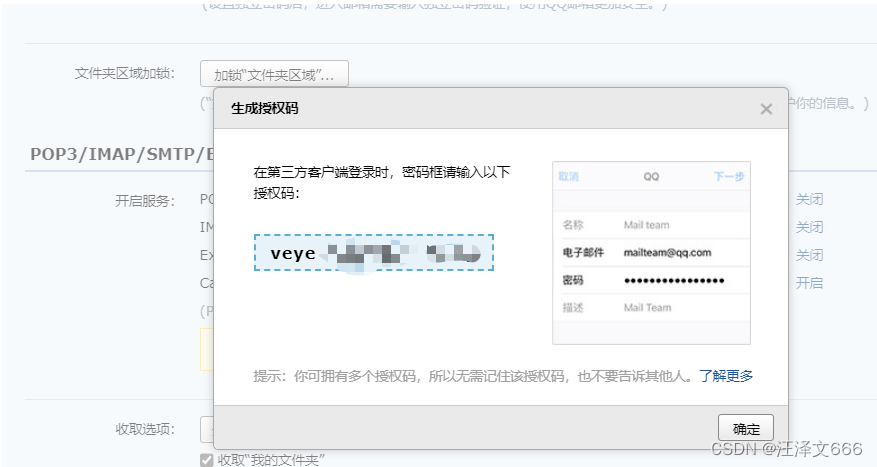Click the instruction text 在第三方客户端登录时

tap(381, 182)
